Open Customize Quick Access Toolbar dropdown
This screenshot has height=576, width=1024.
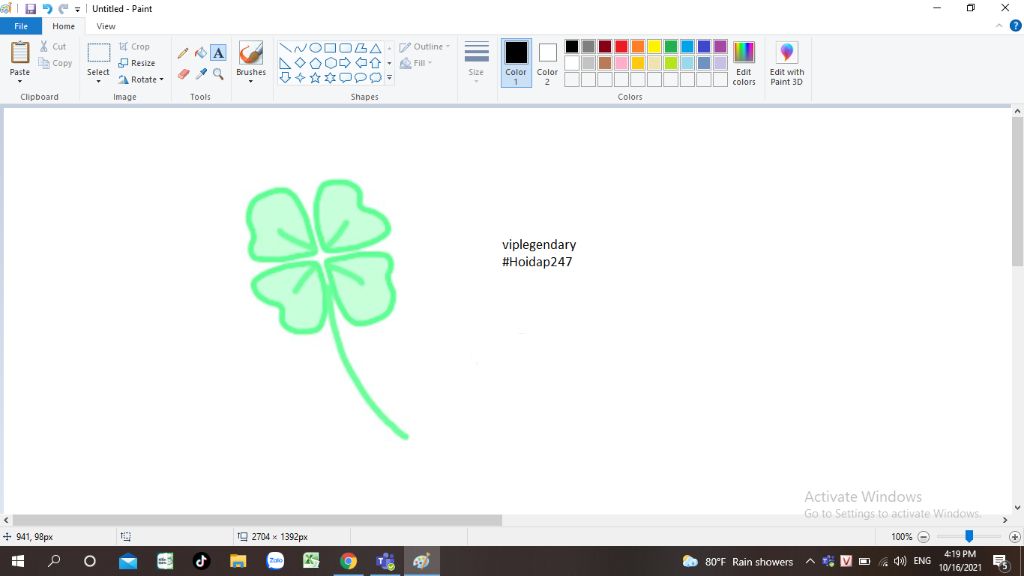click(x=78, y=9)
